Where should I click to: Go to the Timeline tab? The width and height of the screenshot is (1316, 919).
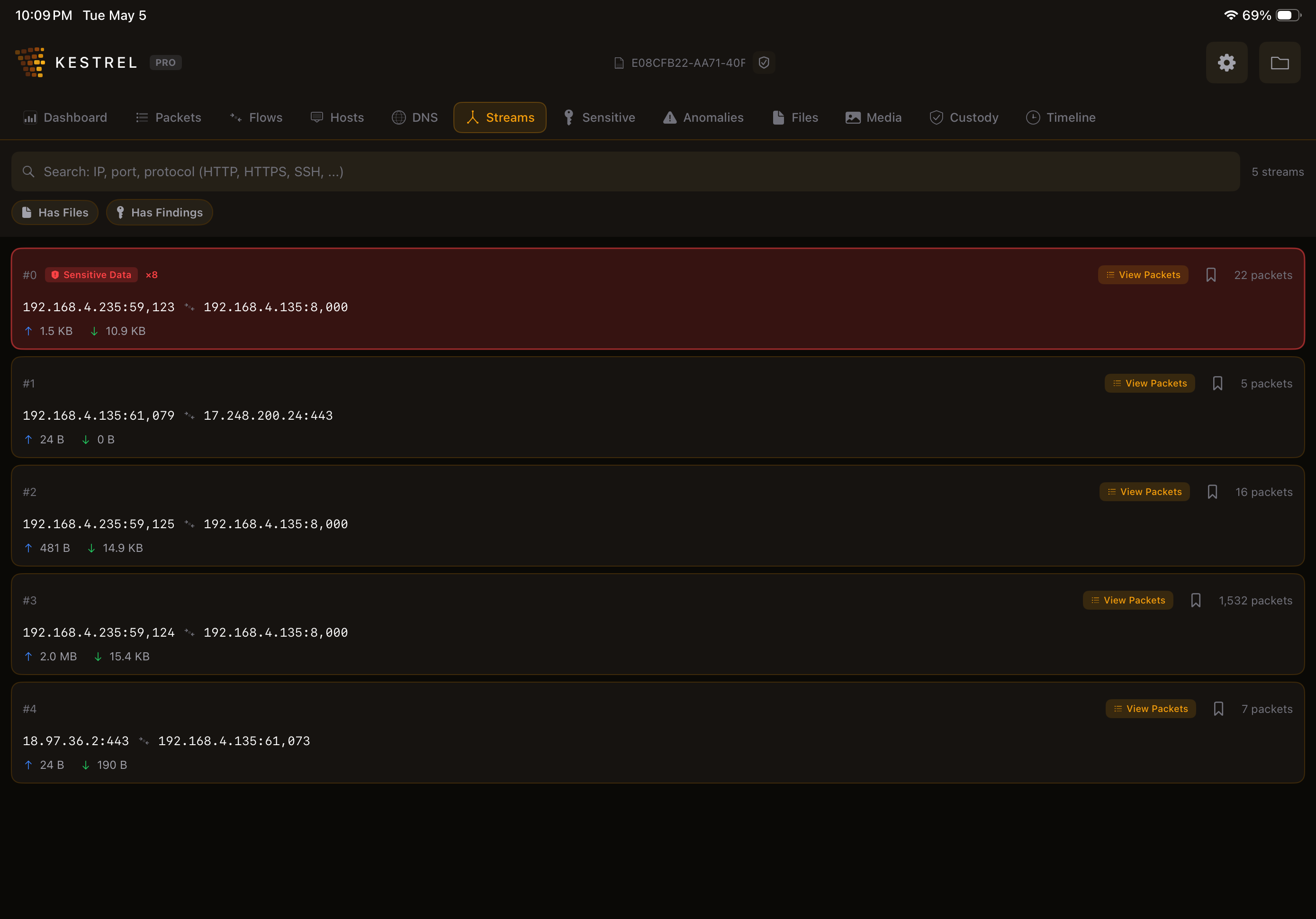tap(1061, 117)
